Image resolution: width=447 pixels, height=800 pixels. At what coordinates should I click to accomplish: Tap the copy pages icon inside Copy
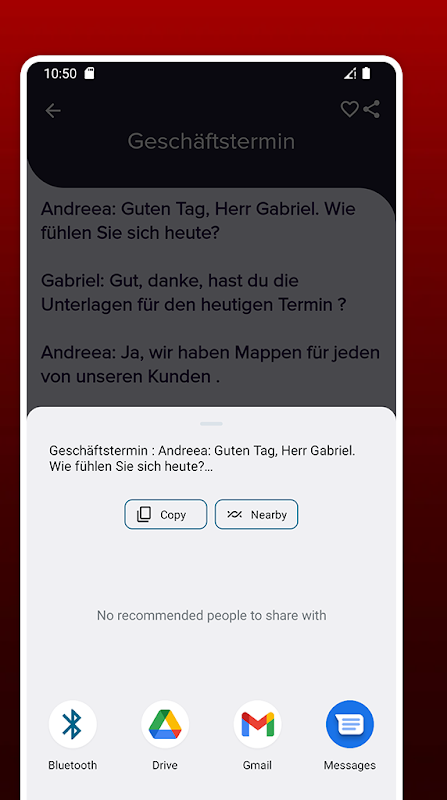click(x=144, y=514)
